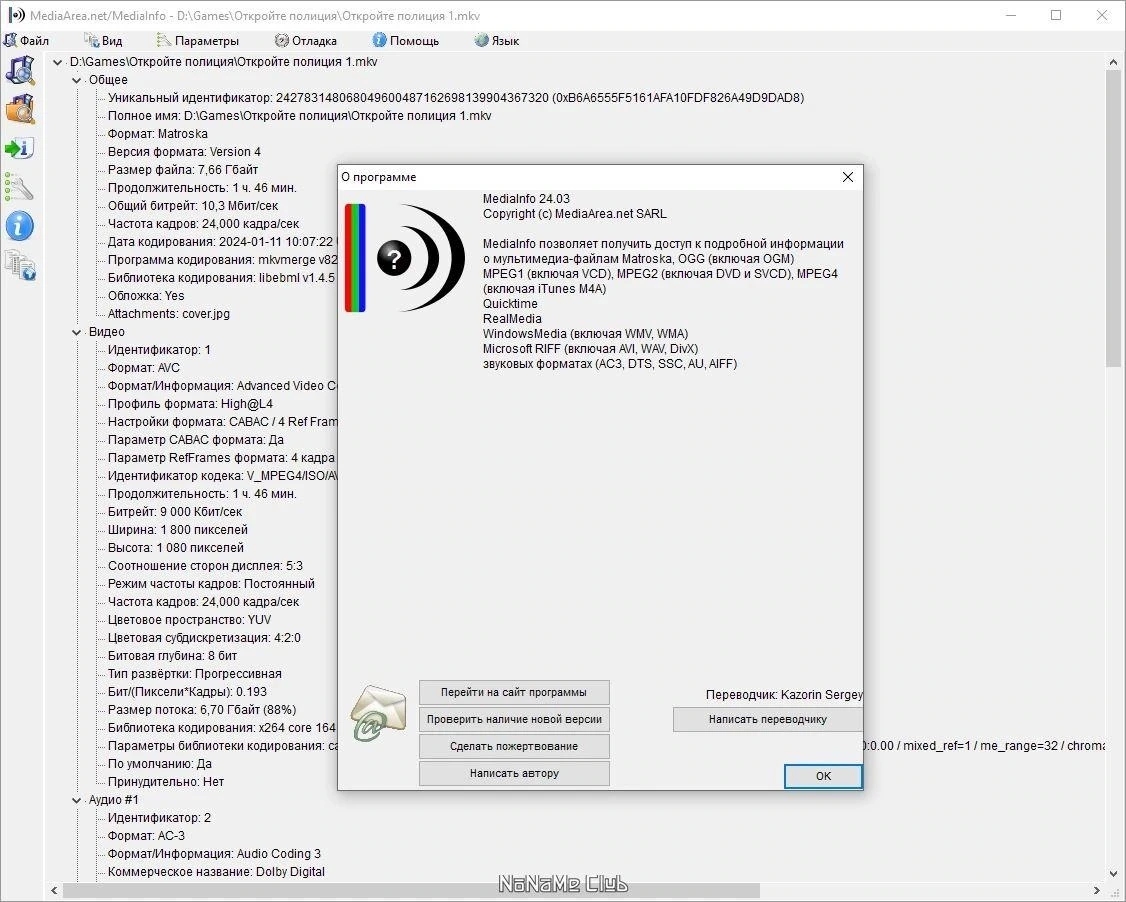Select the row Тип развёртки: Прогрессивная
This screenshot has height=902, width=1126.
click(x=195, y=674)
